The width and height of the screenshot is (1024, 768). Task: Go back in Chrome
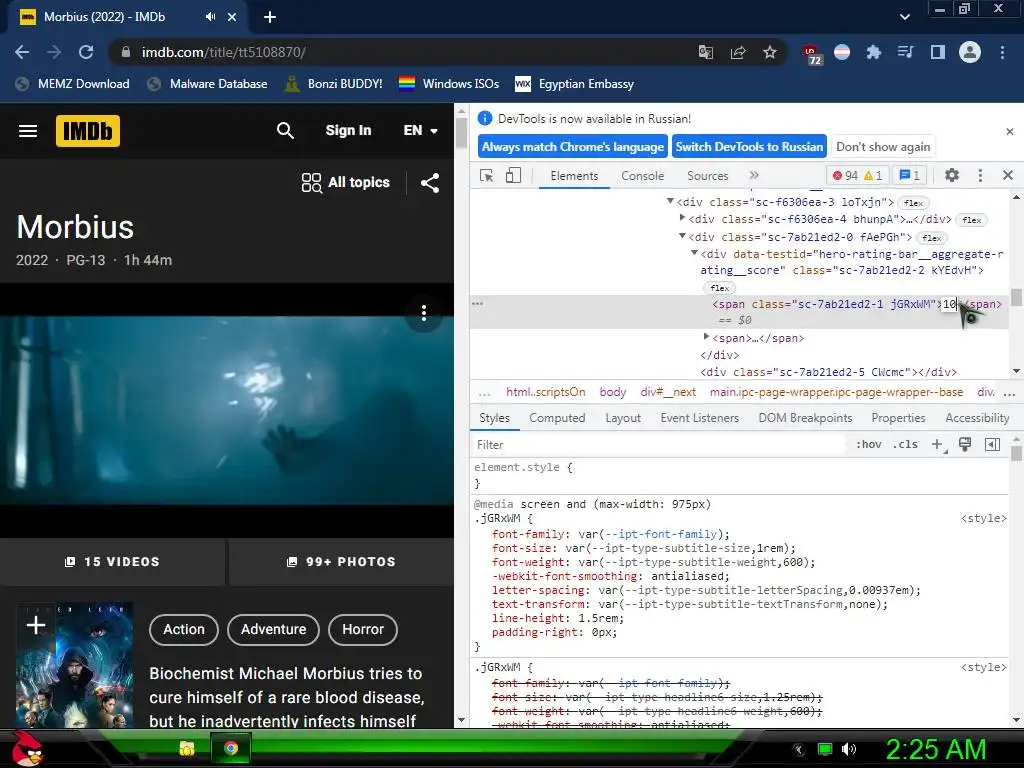[x=22, y=52]
